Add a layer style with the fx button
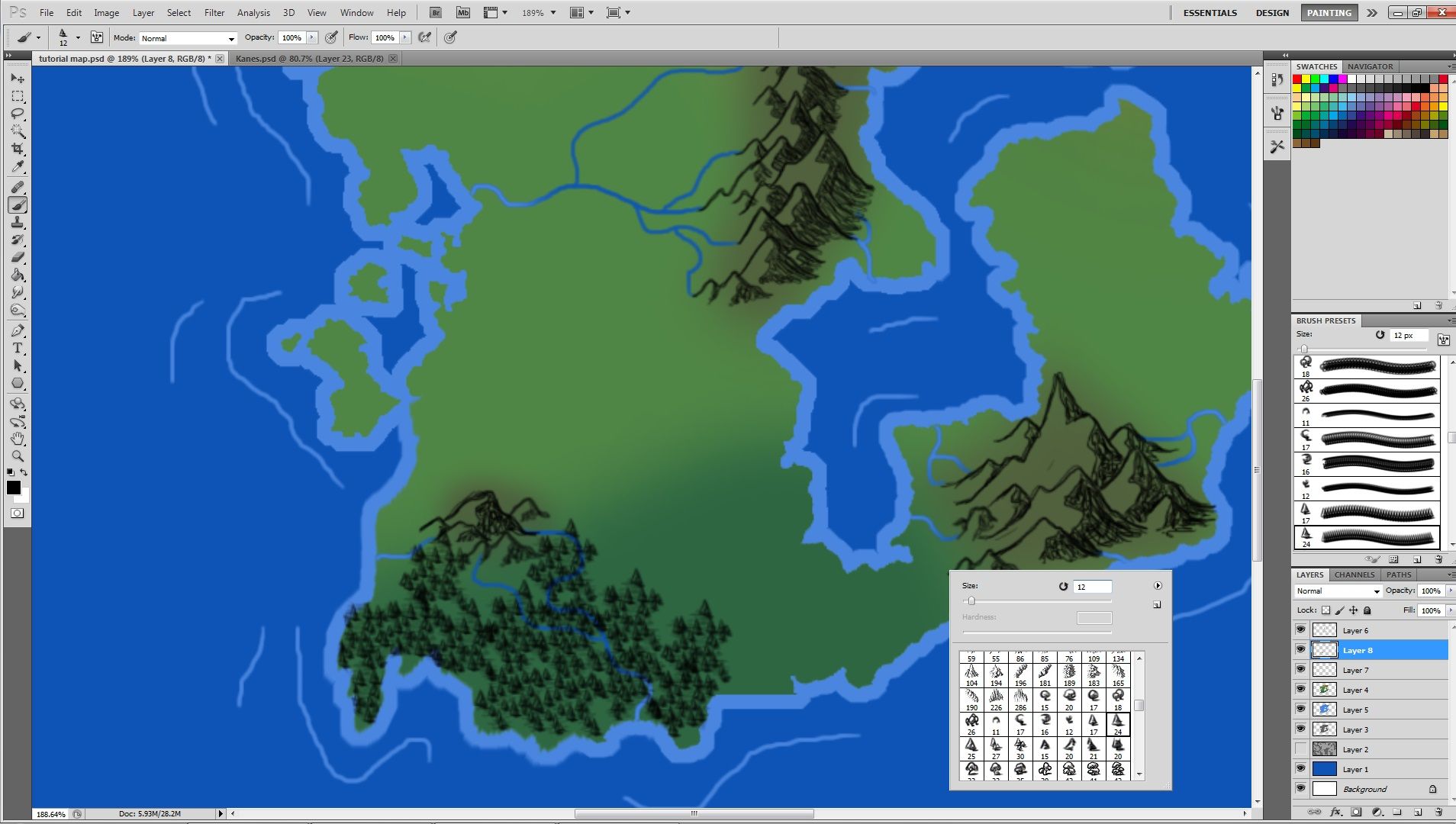The height and width of the screenshot is (824, 1456). coord(1335,811)
